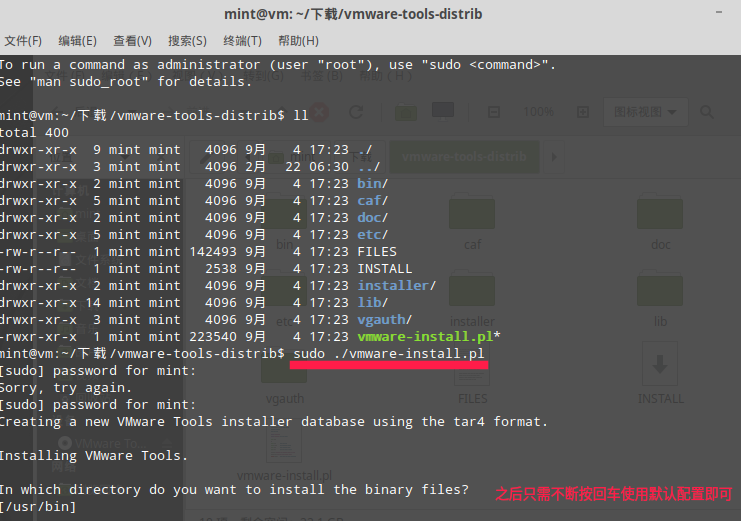Click the 100% zoom level in file manager
741x521 pixels.
tap(538, 112)
